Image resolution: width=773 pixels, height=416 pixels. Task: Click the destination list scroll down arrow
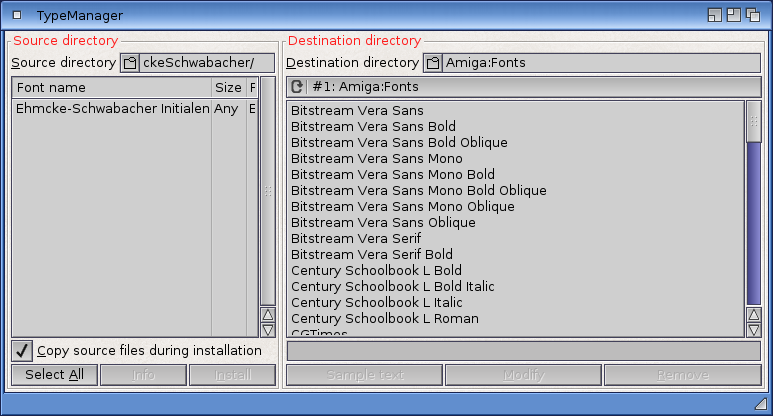(753, 329)
